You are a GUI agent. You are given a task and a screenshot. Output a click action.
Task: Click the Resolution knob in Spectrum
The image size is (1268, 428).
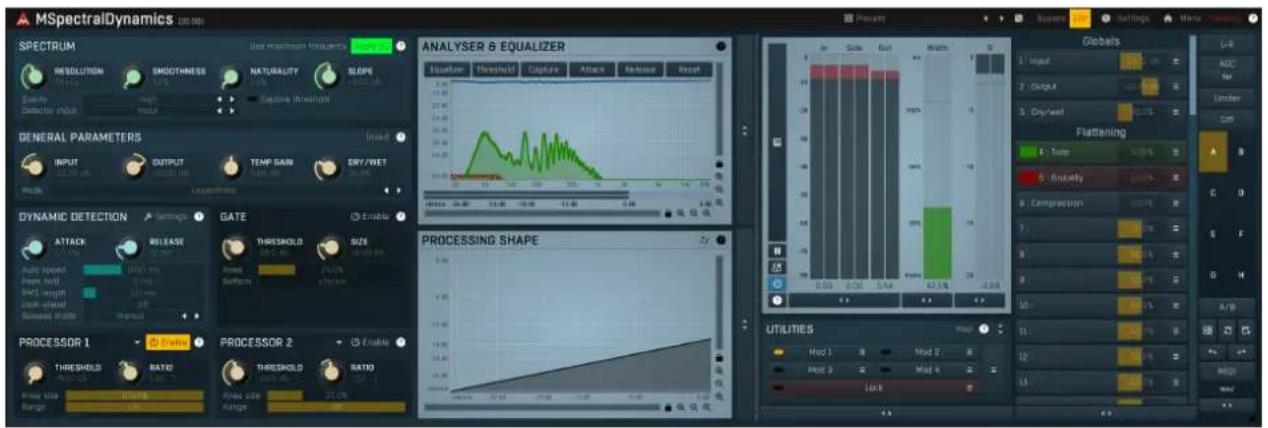[34, 76]
